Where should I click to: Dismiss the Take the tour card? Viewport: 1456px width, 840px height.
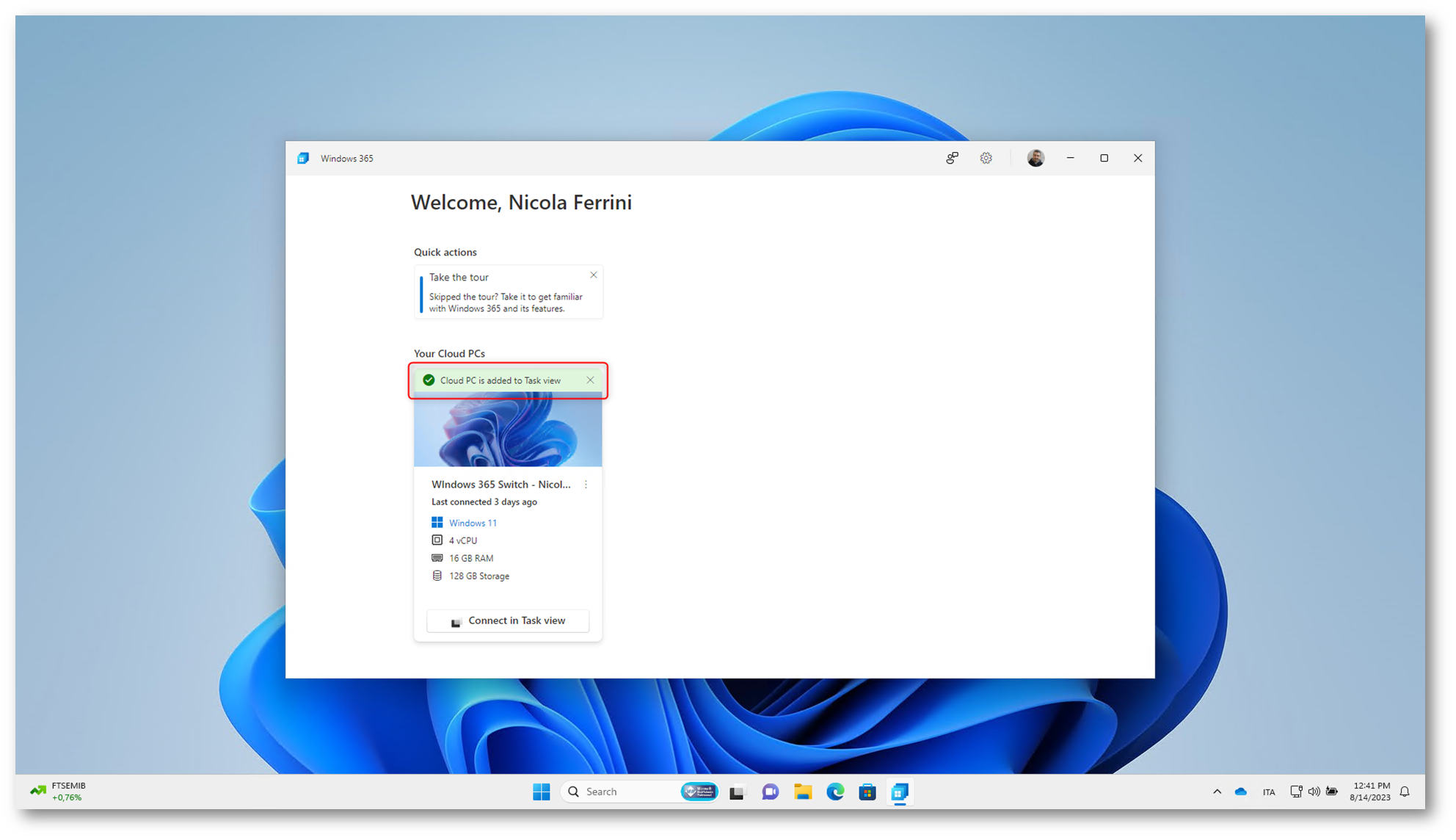point(593,275)
